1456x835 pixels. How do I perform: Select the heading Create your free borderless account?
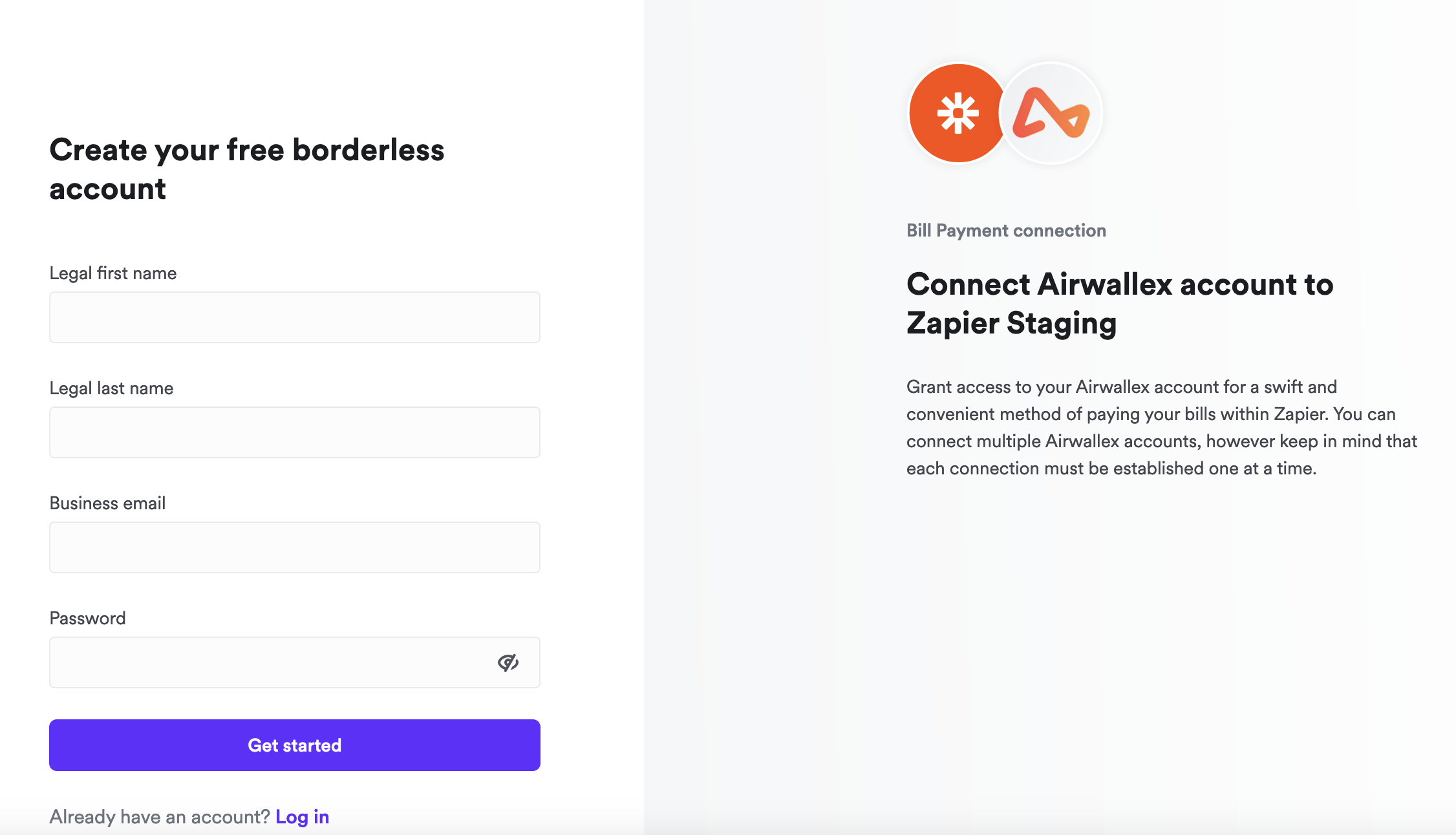[x=247, y=169]
